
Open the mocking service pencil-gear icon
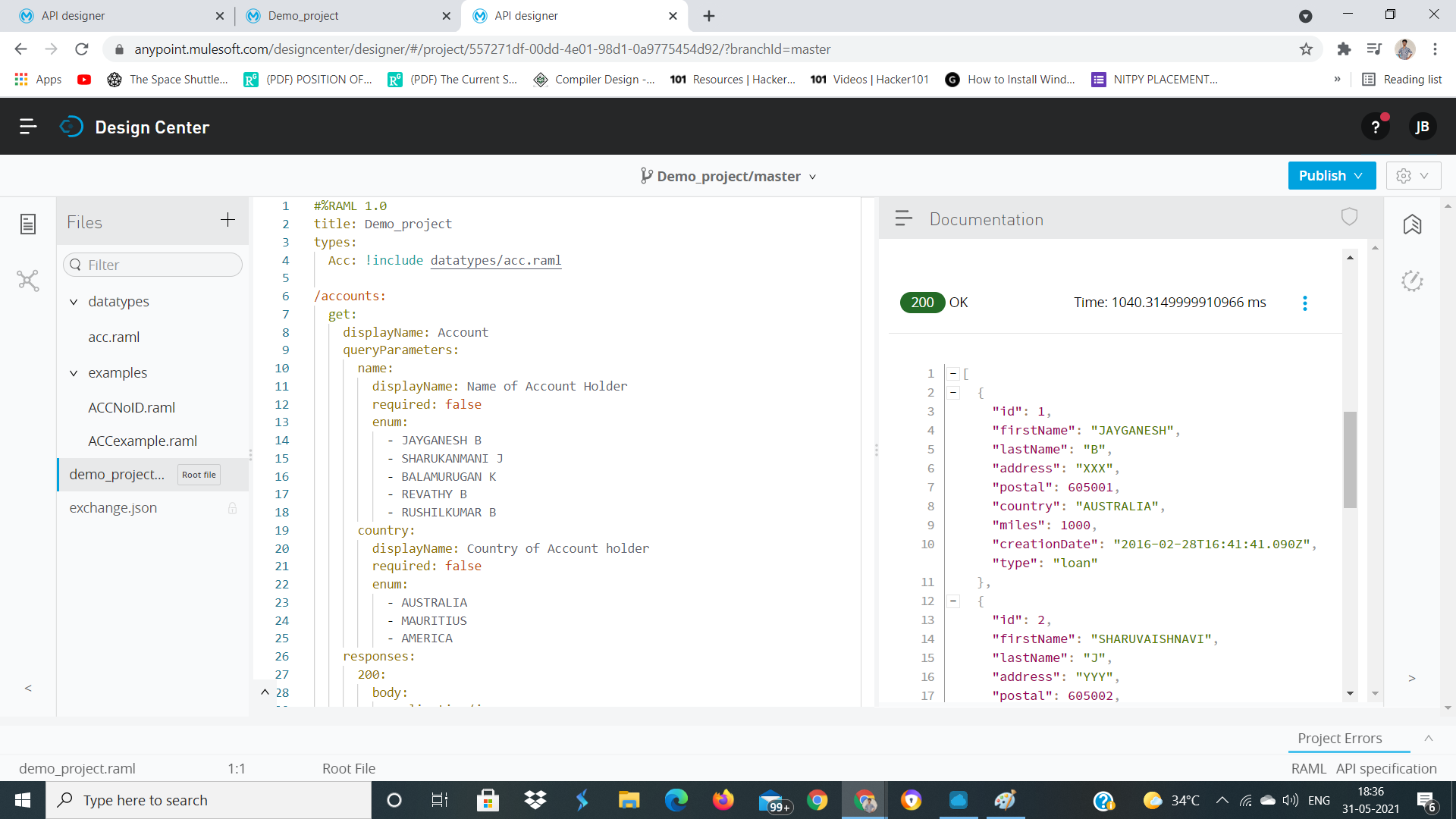[1412, 281]
